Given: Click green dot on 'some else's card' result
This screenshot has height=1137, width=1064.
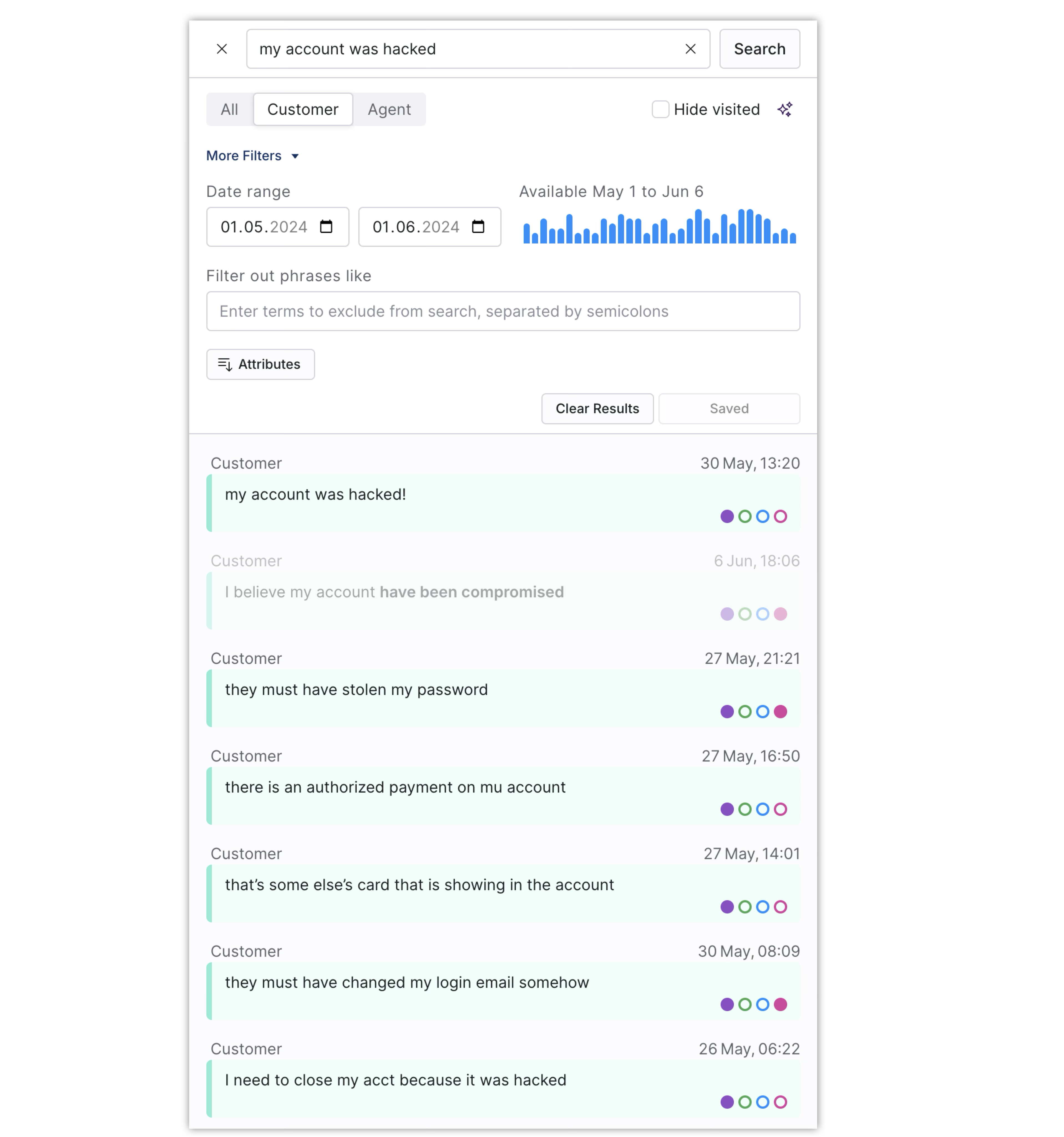Looking at the screenshot, I should [x=744, y=907].
